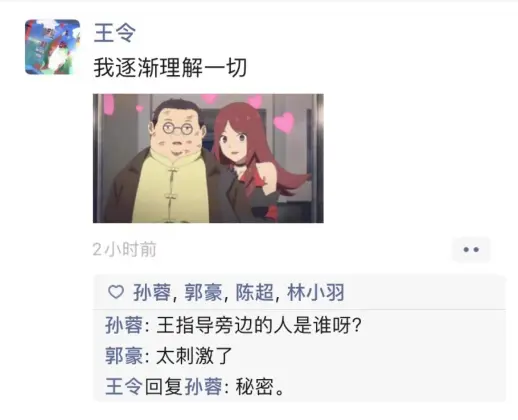
Task: Tap the 2小时前 timestamp
Action: point(125,249)
